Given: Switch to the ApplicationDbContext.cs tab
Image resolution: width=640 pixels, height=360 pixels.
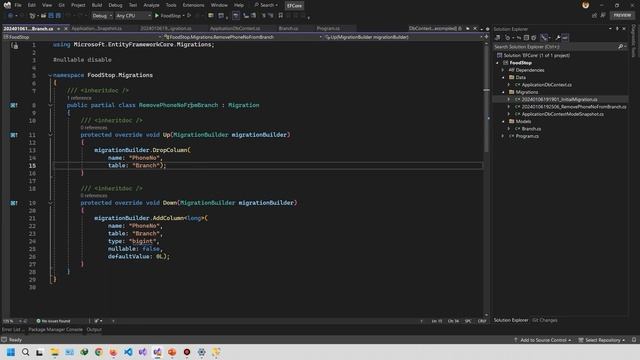Looking at the screenshot, I should click(x=235, y=29).
